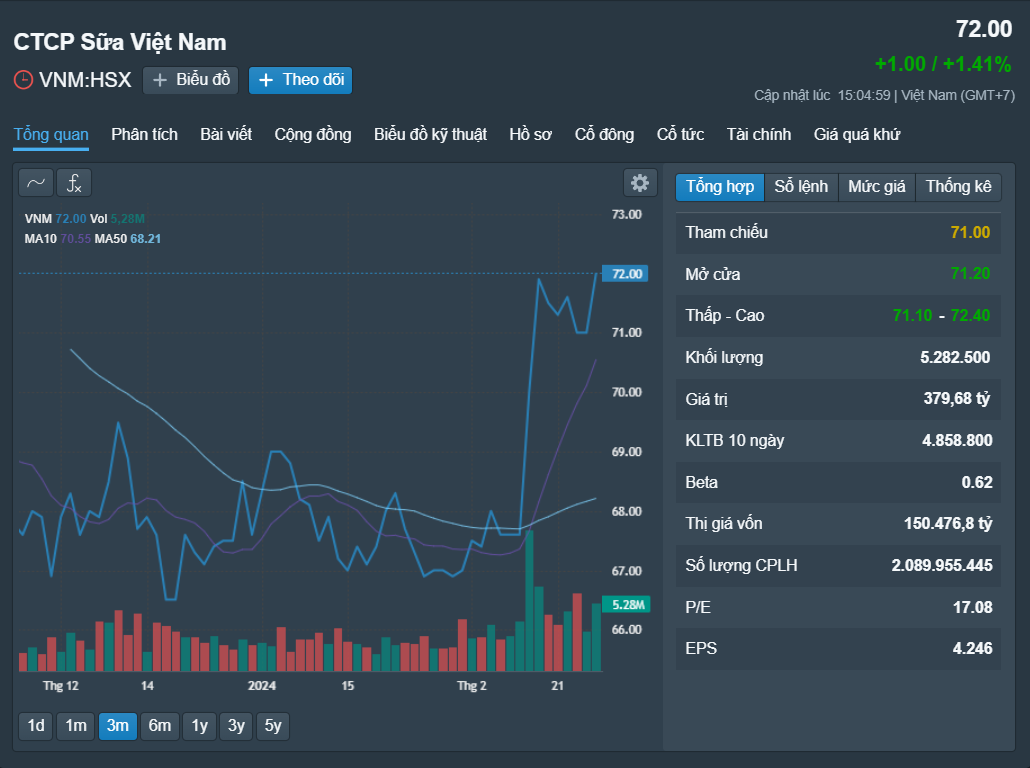The image size is (1030, 768).
Task: Switch to Cổ đông tab
Action: coord(604,135)
